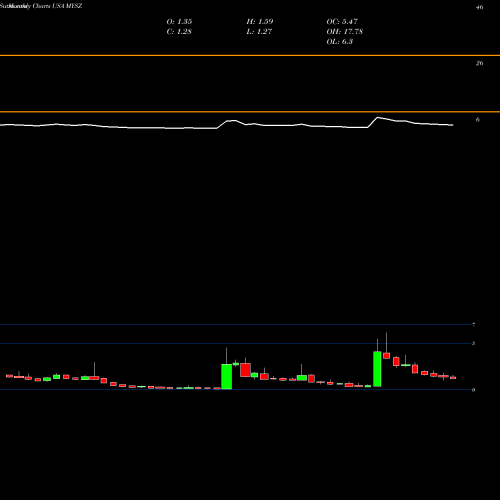Select the open value O: 1.35
Screen dimensions: 500x500
pos(179,21)
